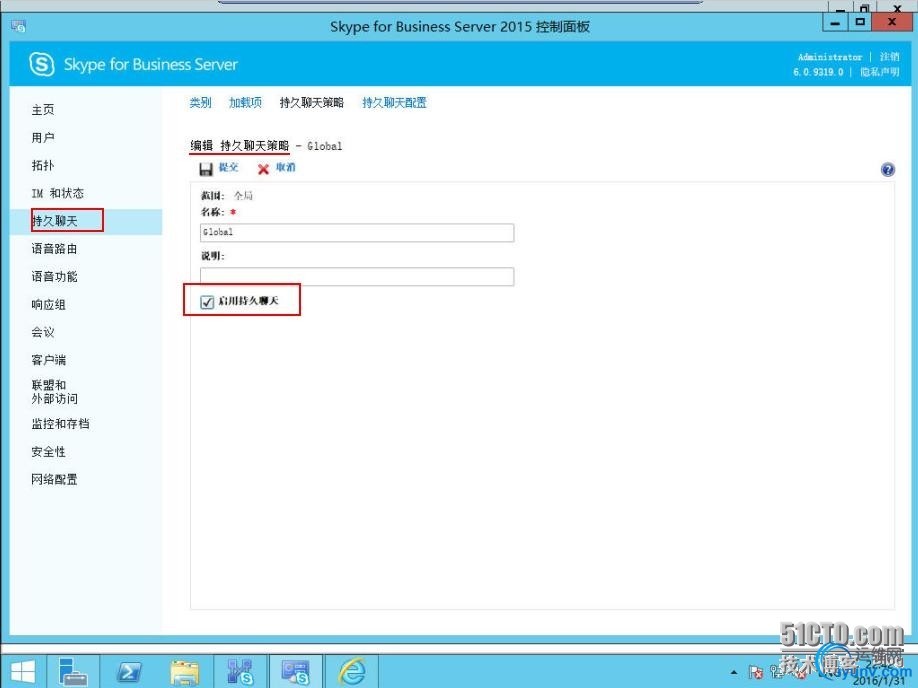The width and height of the screenshot is (918, 688).
Task: Open 安全性 in the sidebar
Action: coord(49,451)
